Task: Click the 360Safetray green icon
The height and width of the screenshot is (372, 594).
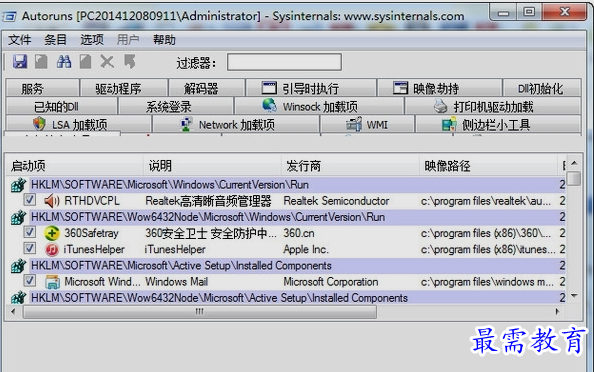Action: coord(52,233)
